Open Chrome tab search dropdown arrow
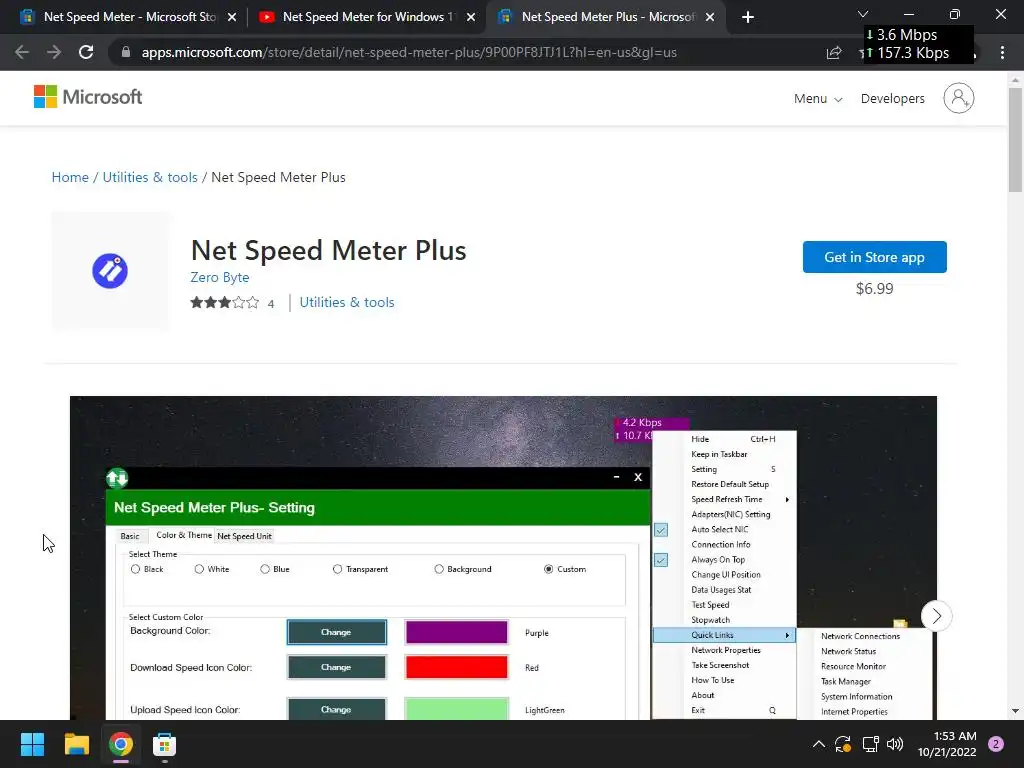Viewport: 1024px width, 768px height. pyautogui.click(x=863, y=14)
